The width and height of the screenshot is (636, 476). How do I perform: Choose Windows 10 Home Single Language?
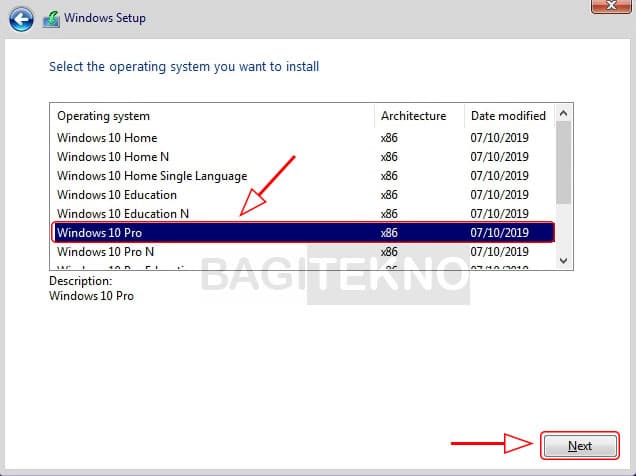(302, 176)
